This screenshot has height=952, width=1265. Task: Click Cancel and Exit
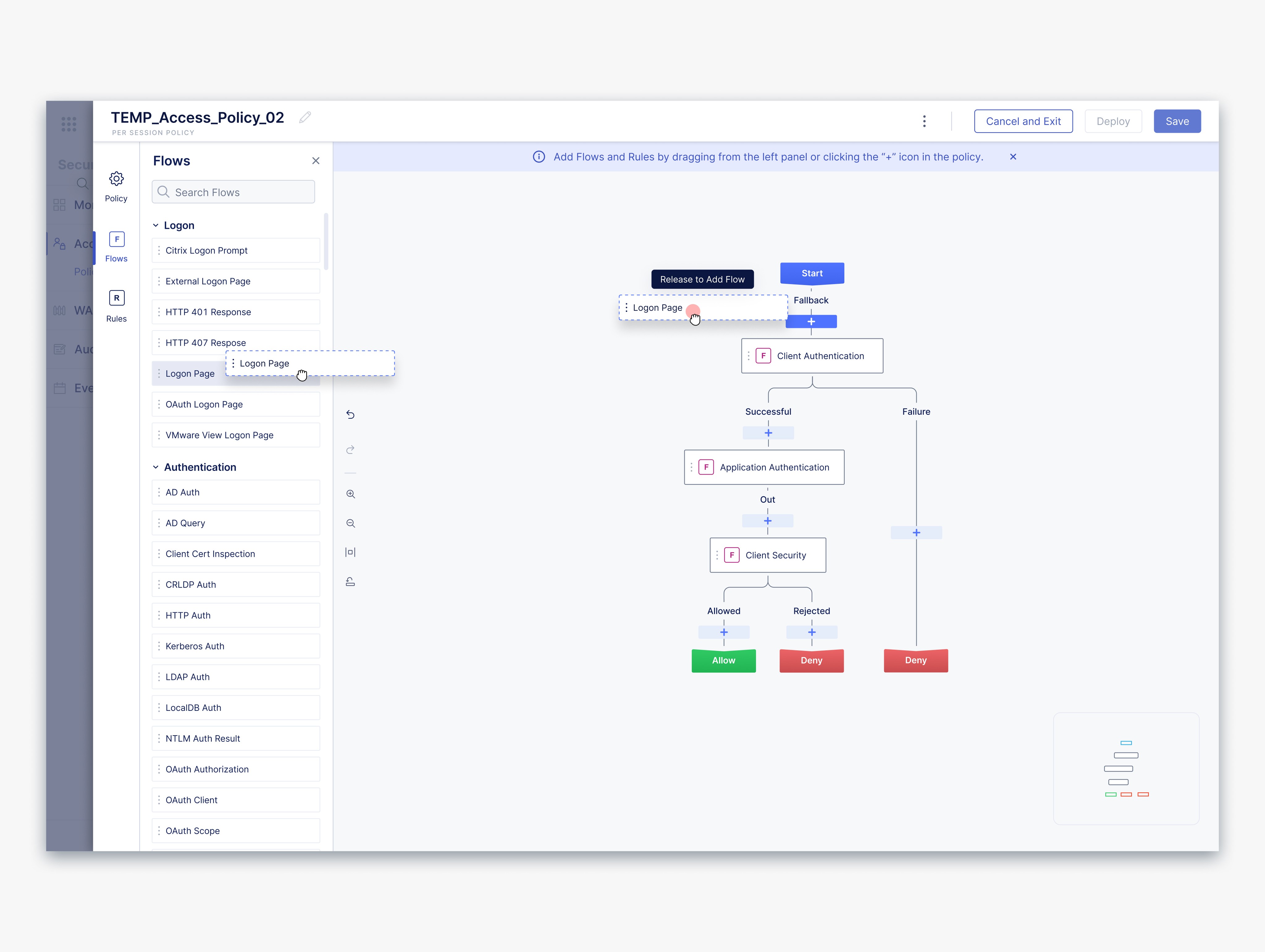tap(1023, 121)
